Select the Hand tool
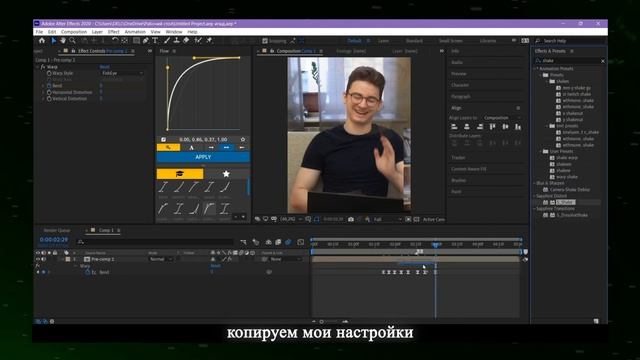Viewport: 640px width, 360px height. 63,40
